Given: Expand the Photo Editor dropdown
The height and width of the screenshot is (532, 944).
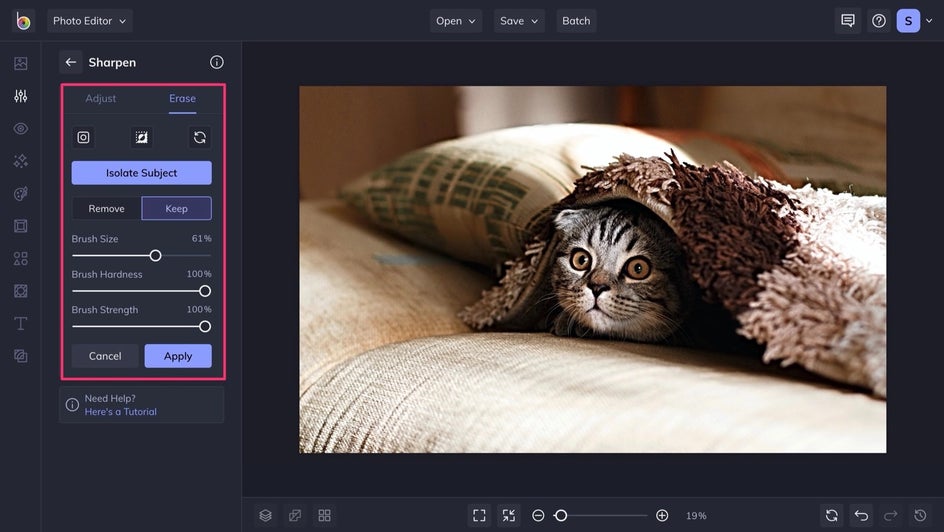Looking at the screenshot, I should [90, 21].
